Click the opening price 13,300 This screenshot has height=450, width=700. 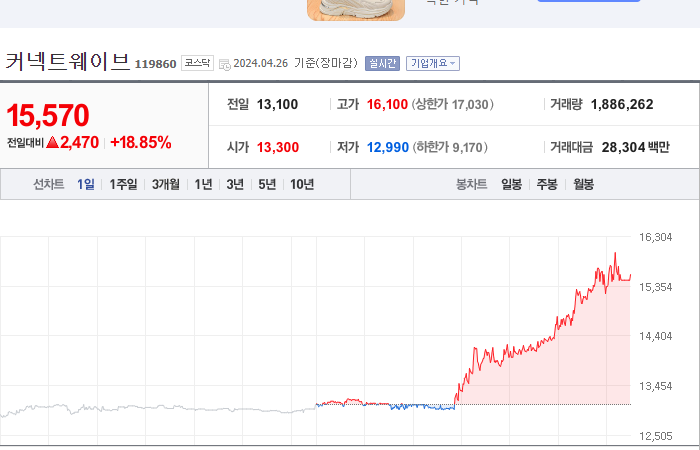point(278,147)
